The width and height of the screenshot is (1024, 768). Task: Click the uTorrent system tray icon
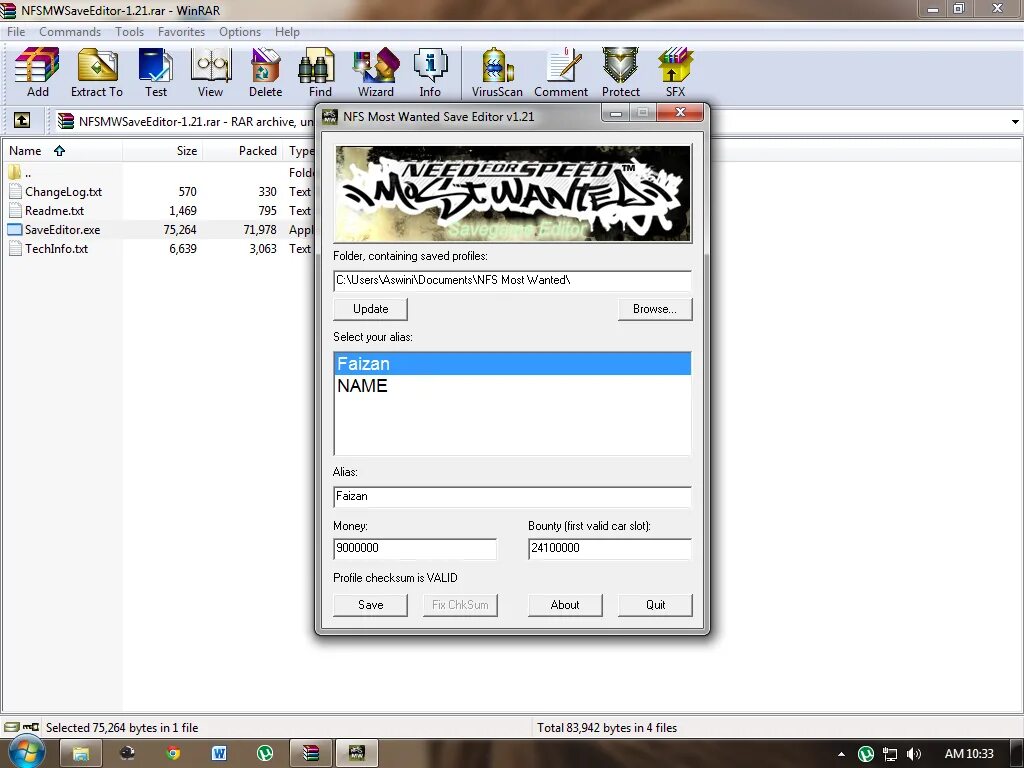click(x=866, y=754)
